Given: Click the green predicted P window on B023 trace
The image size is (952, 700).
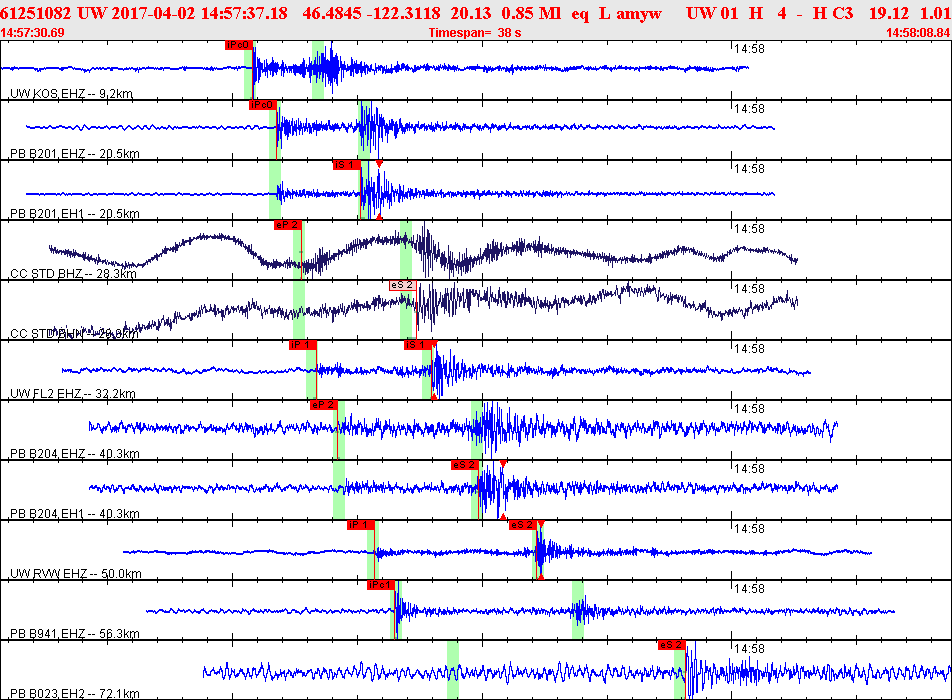Looking at the screenshot, I should tap(452, 670).
